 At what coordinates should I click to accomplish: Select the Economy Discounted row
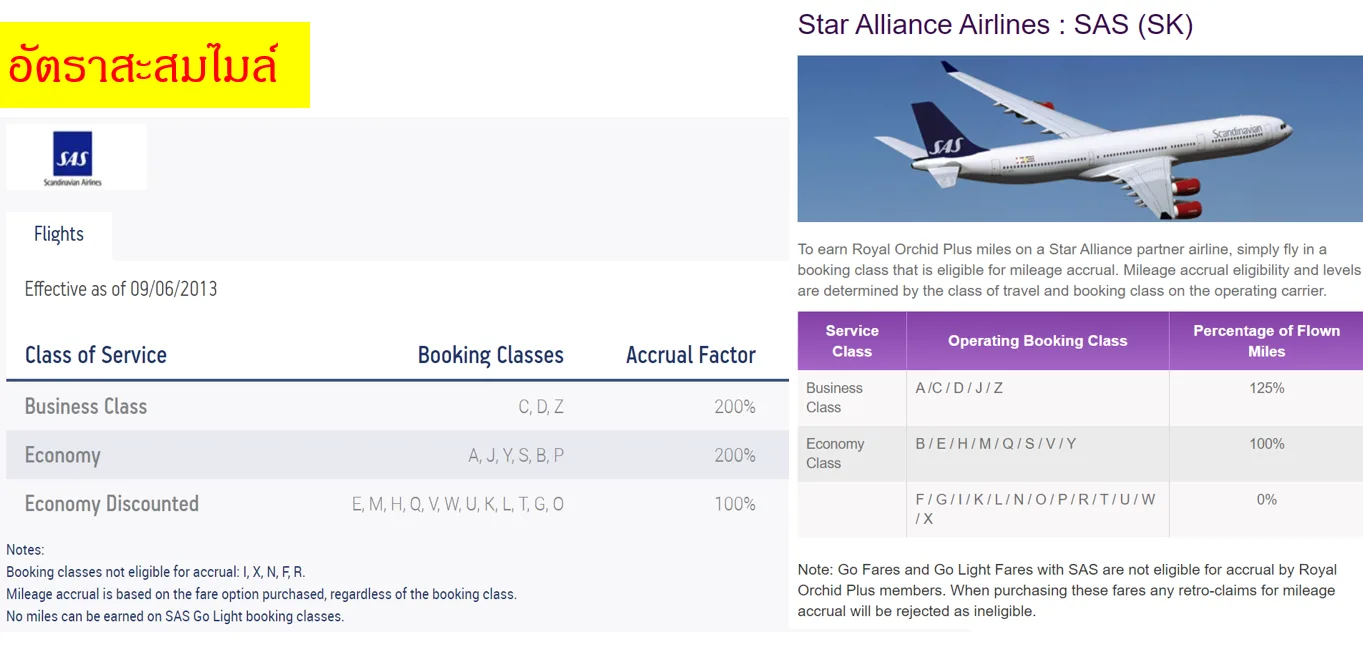(397, 504)
